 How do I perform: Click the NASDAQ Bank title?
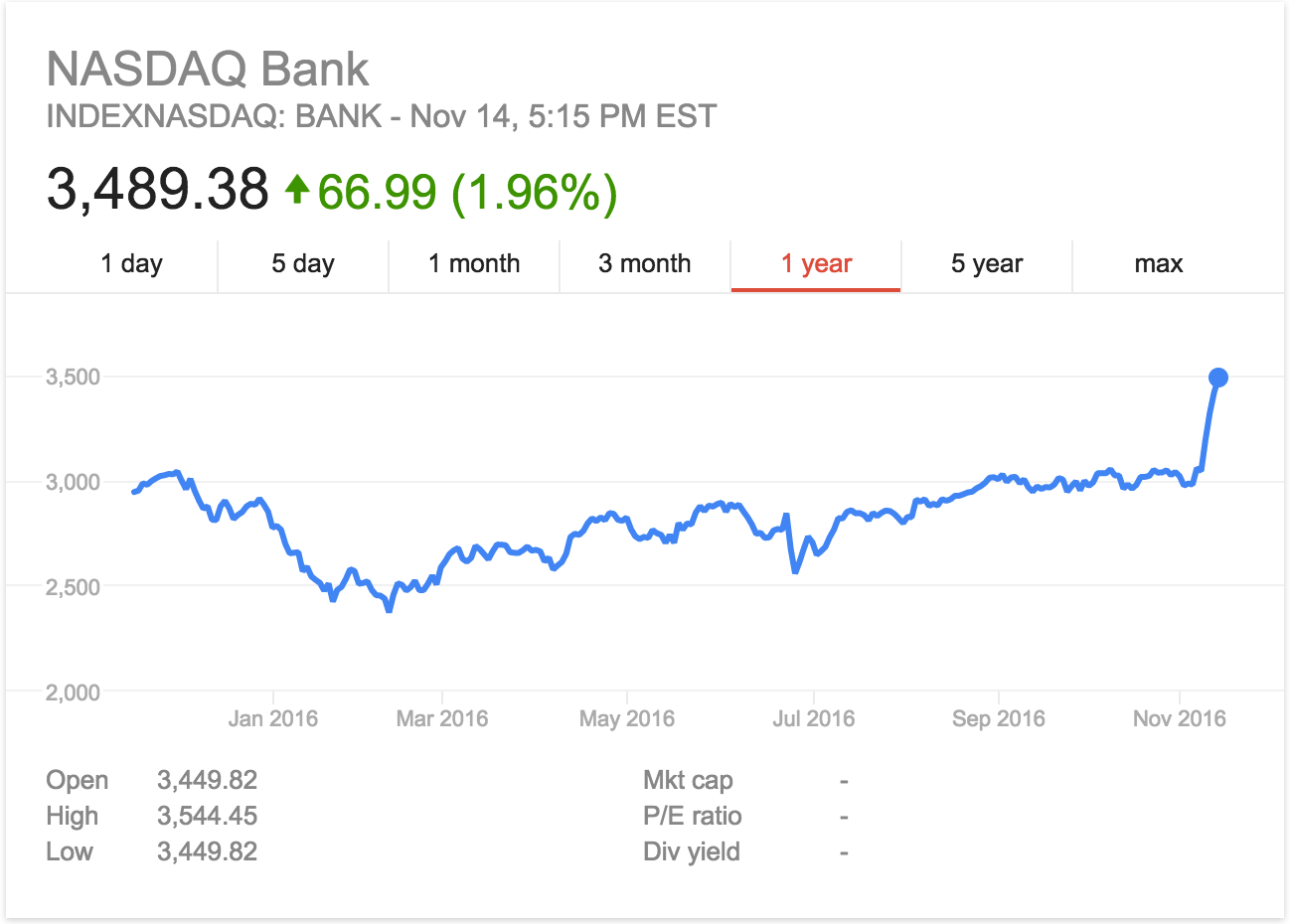[208, 70]
